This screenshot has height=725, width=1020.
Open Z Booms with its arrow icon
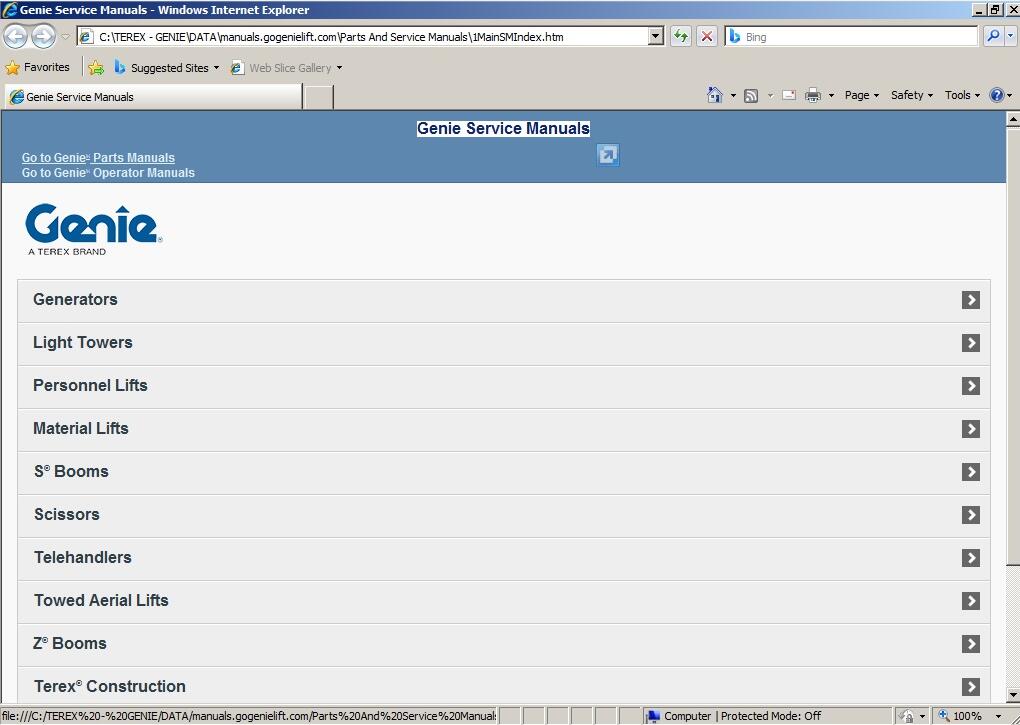(x=971, y=643)
